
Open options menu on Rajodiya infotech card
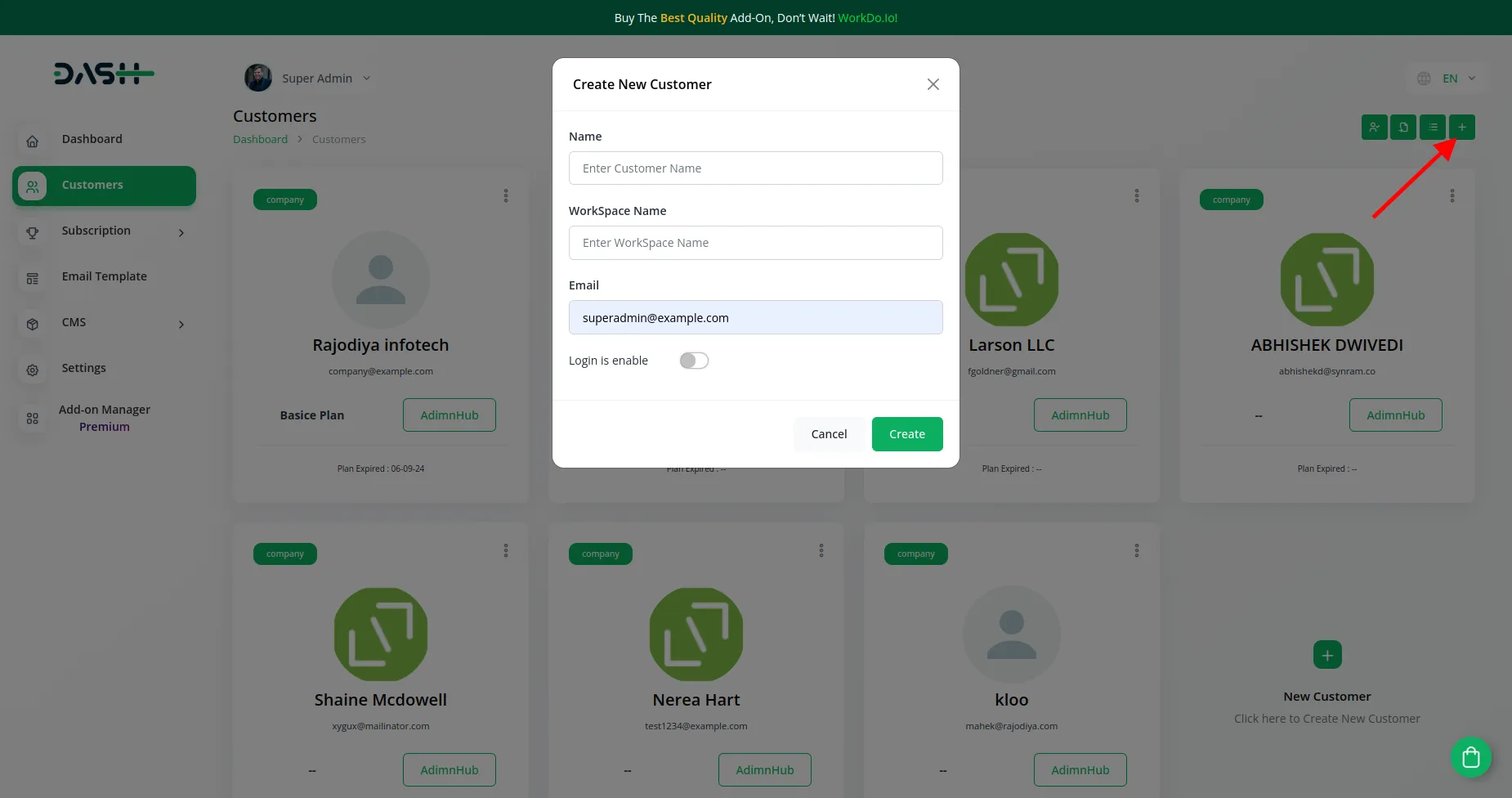(x=506, y=196)
